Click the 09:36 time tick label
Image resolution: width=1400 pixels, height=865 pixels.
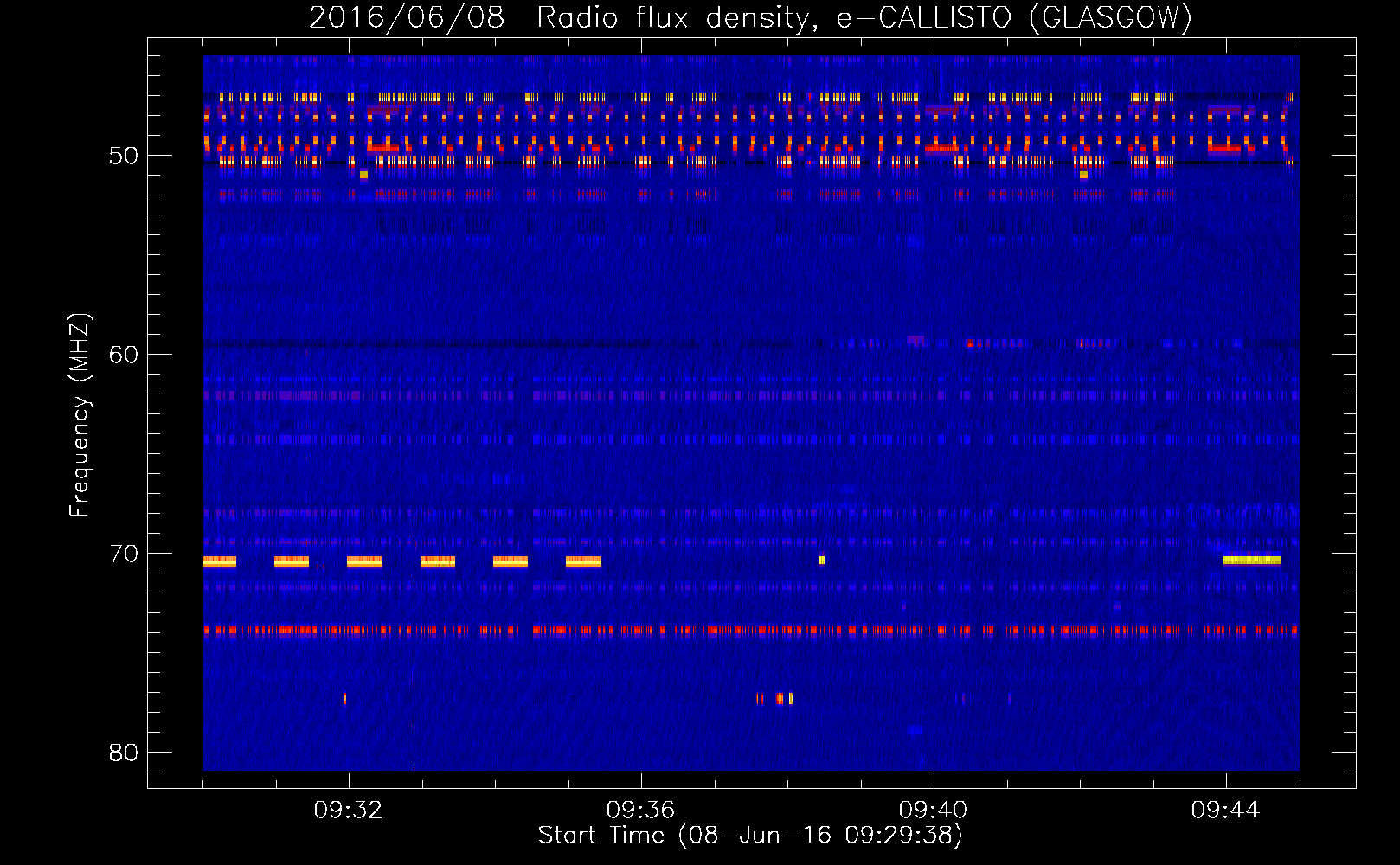coord(640,811)
